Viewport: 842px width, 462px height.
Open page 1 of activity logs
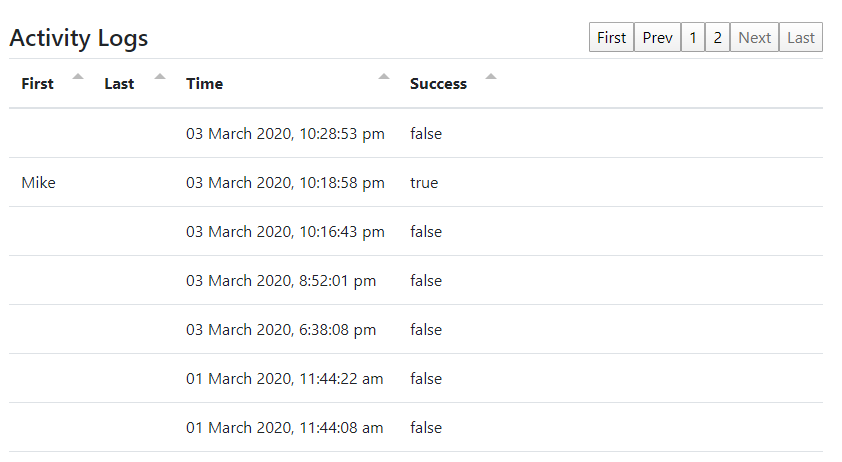(x=692, y=38)
